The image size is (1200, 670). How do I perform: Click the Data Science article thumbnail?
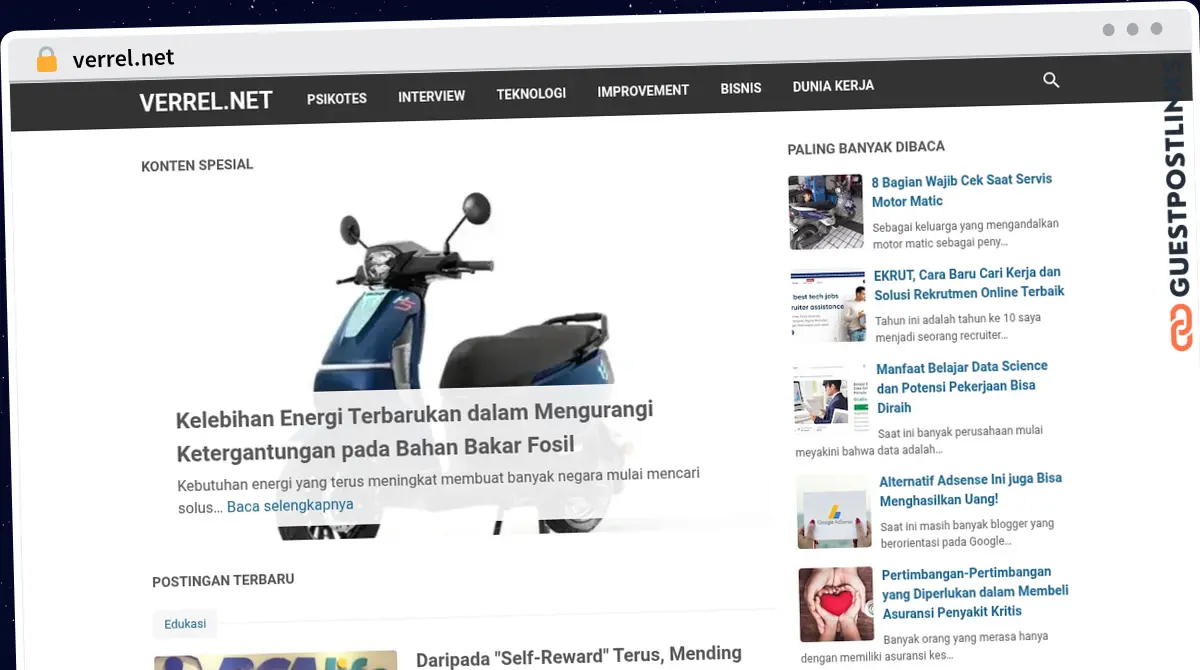(x=831, y=400)
